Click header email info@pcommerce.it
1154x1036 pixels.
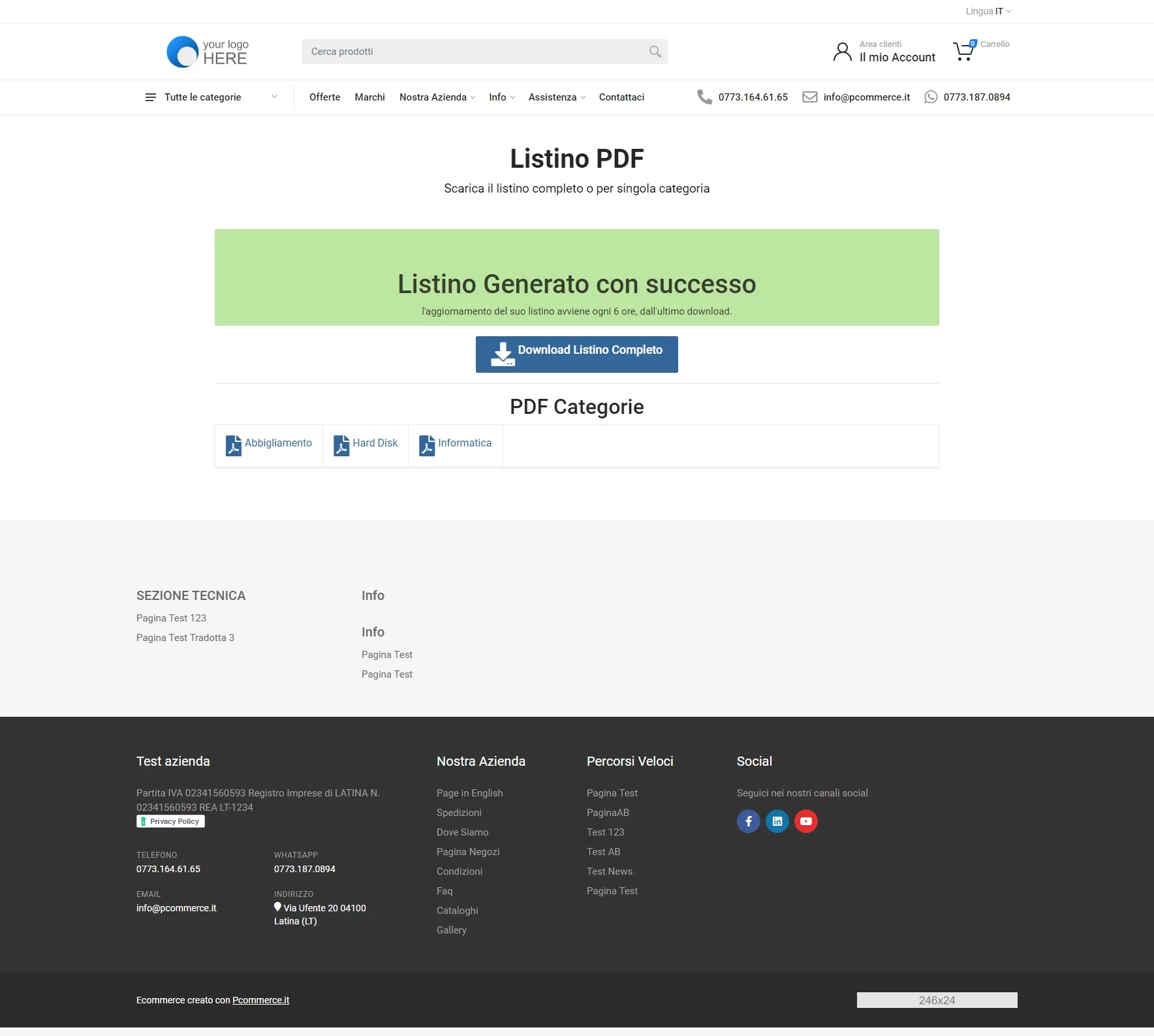point(867,97)
